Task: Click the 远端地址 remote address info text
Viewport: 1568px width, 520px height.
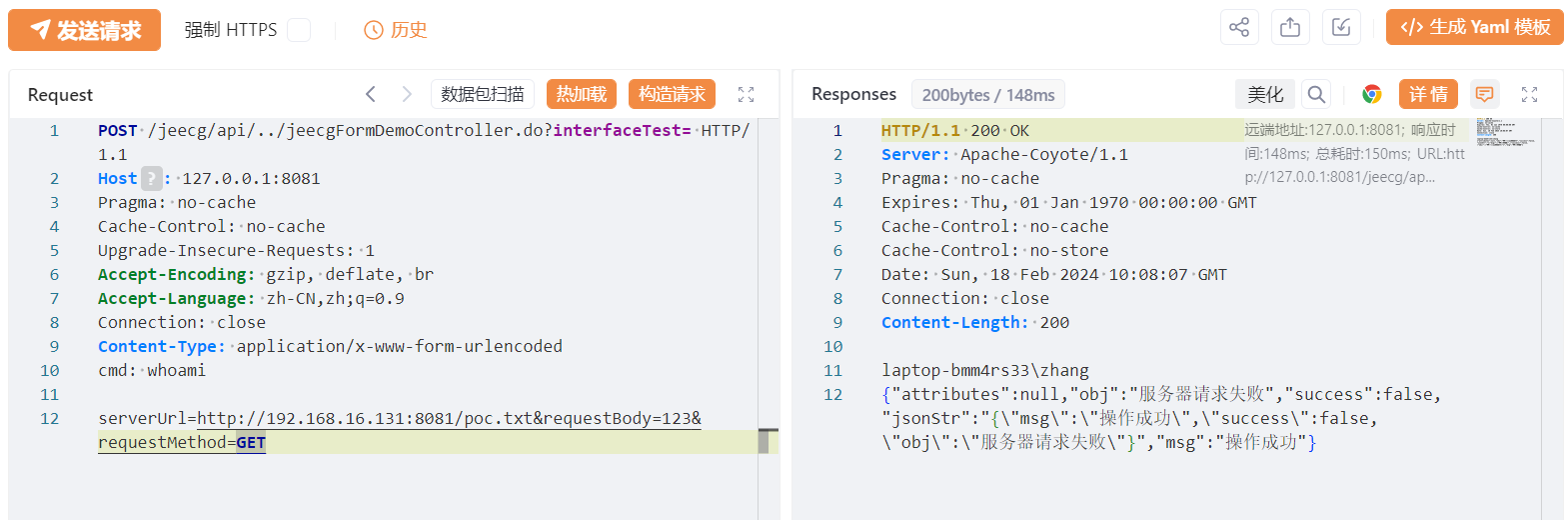Action: (1355, 154)
